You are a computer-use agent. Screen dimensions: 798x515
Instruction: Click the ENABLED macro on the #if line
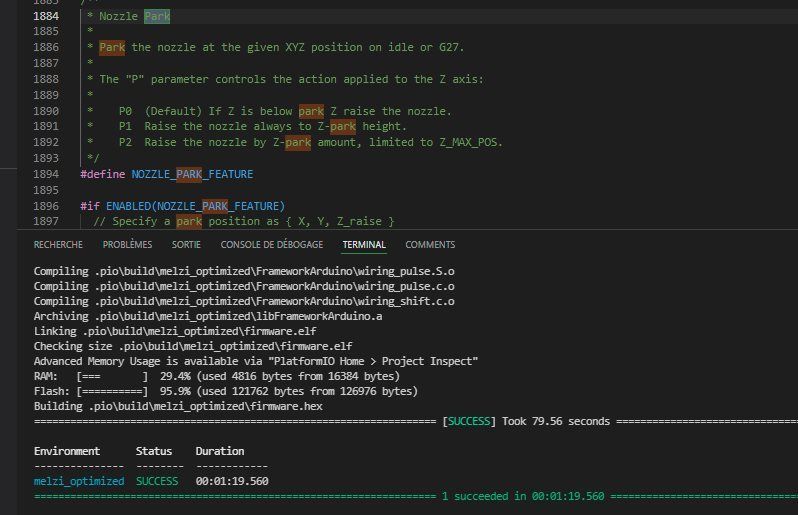(127, 205)
